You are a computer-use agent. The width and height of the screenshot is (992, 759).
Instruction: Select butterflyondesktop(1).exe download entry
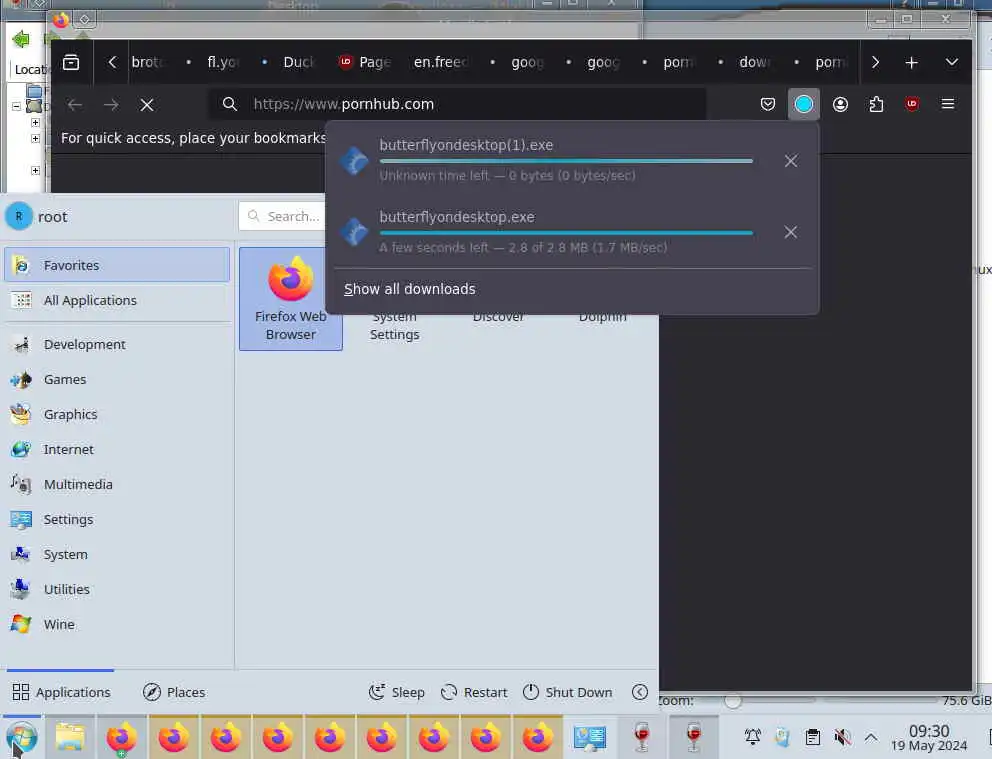pos(550,161)
